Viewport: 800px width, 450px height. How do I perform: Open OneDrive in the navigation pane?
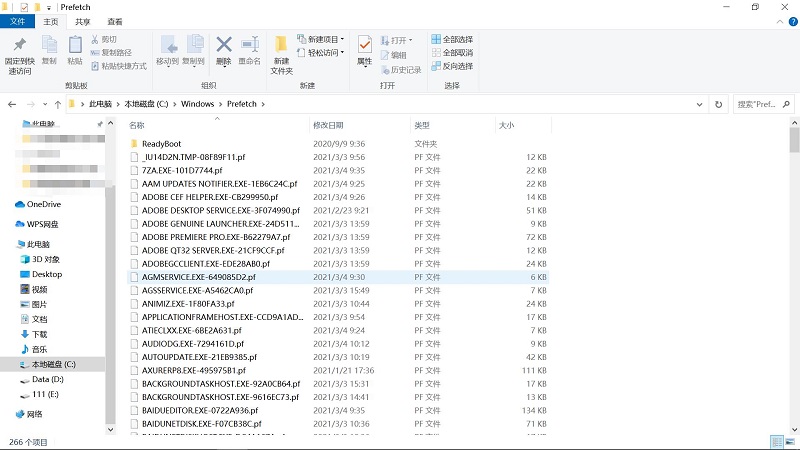(x=43, y=204)
